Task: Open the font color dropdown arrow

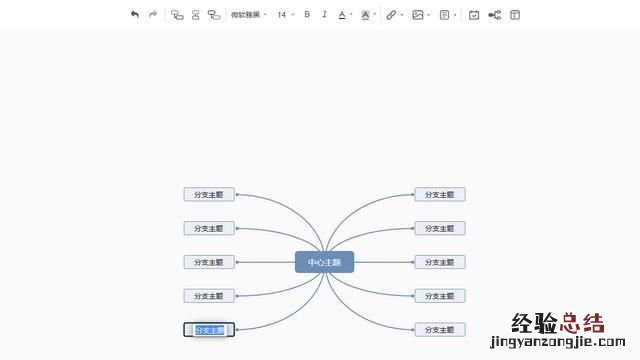Action: click(351, 15)
